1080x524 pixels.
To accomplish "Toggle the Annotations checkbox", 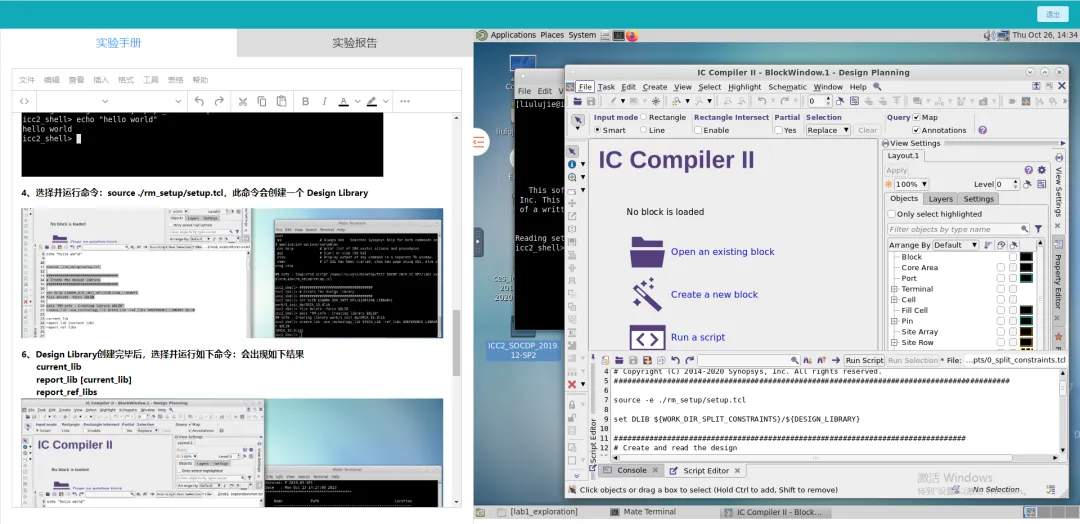I will (x=916, y=130).
